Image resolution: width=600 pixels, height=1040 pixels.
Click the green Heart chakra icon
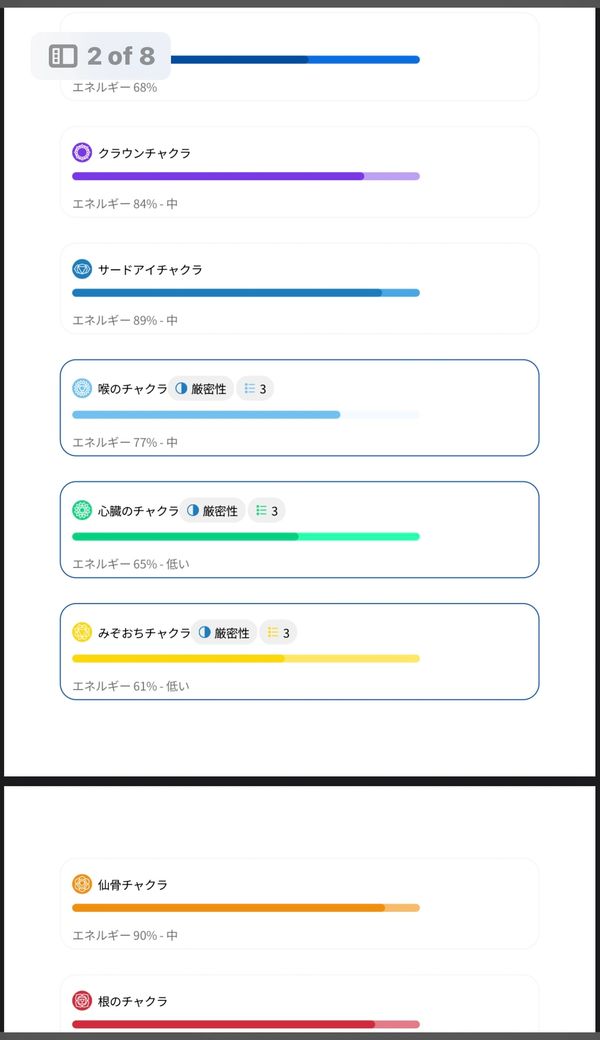point(82,510)
